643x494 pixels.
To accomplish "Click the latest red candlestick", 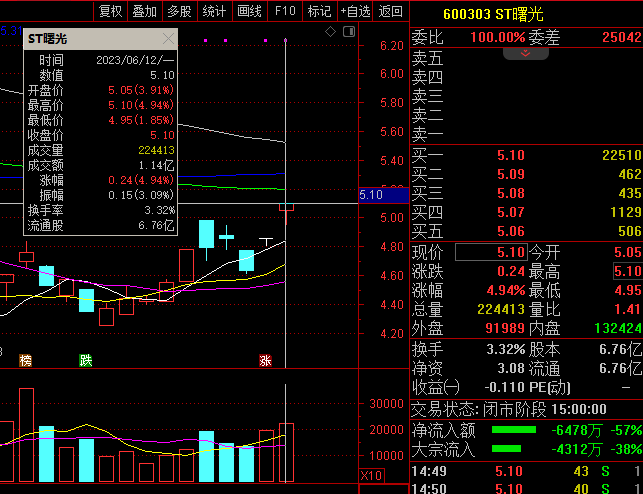I will (x=286, y=207).
